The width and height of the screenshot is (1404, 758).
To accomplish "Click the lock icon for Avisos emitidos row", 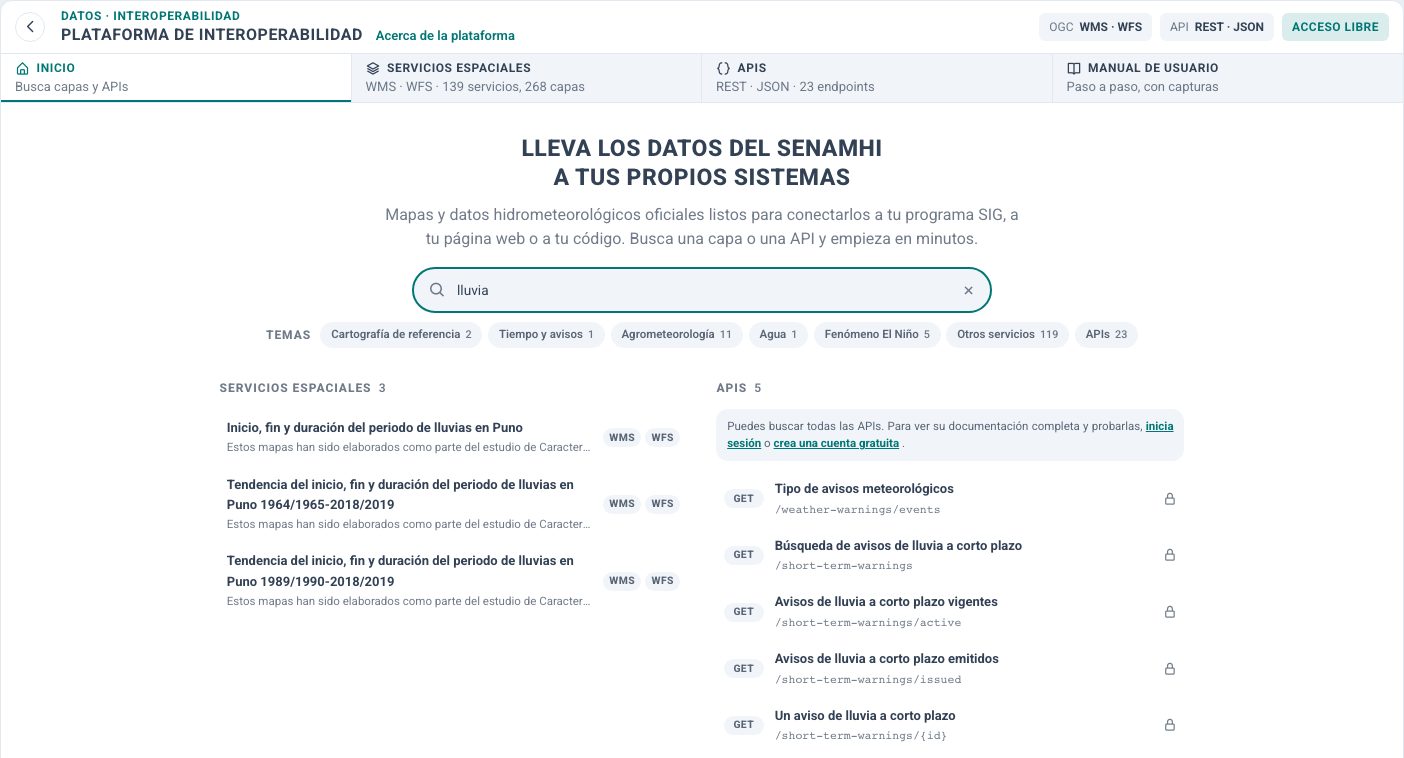I will (1170, 668).
